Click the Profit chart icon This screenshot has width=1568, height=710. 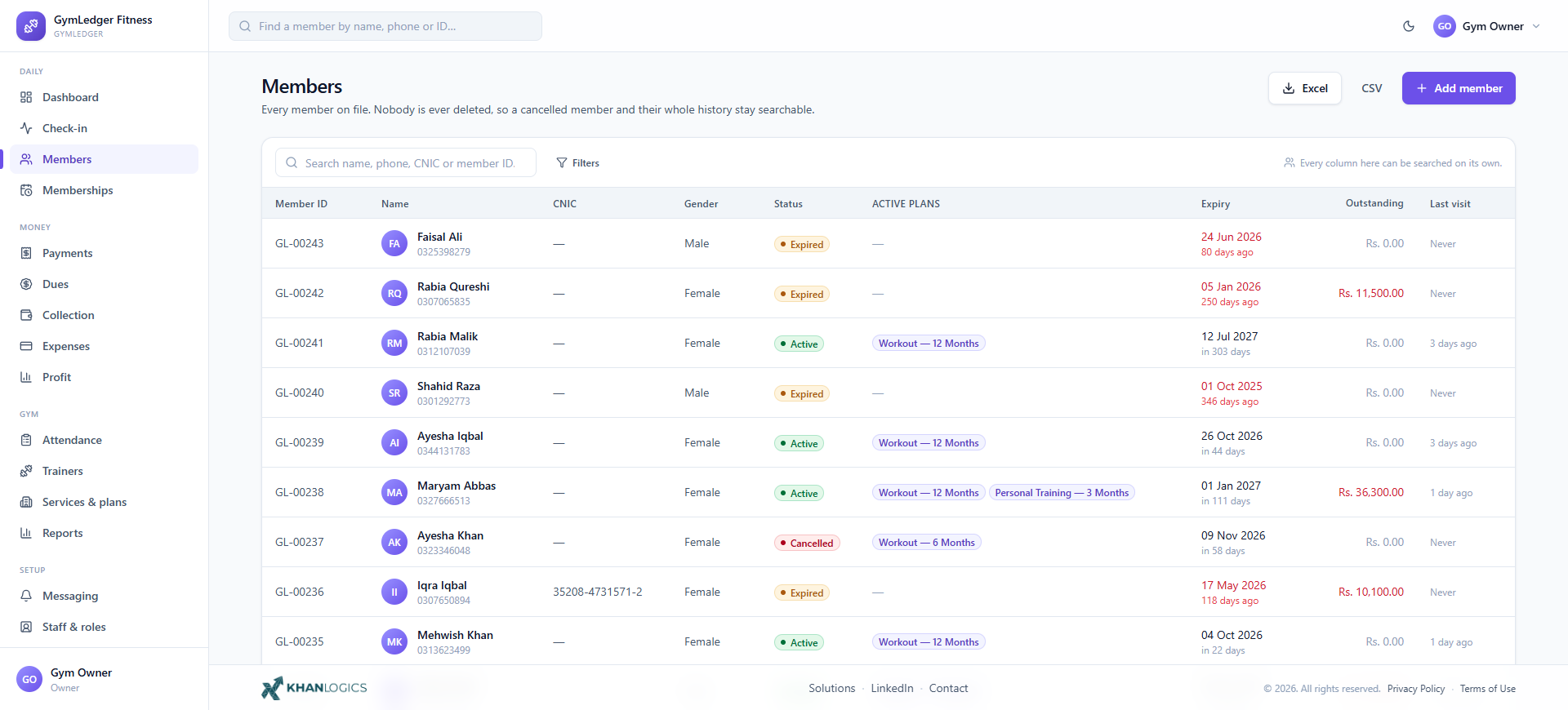point(26,377)
